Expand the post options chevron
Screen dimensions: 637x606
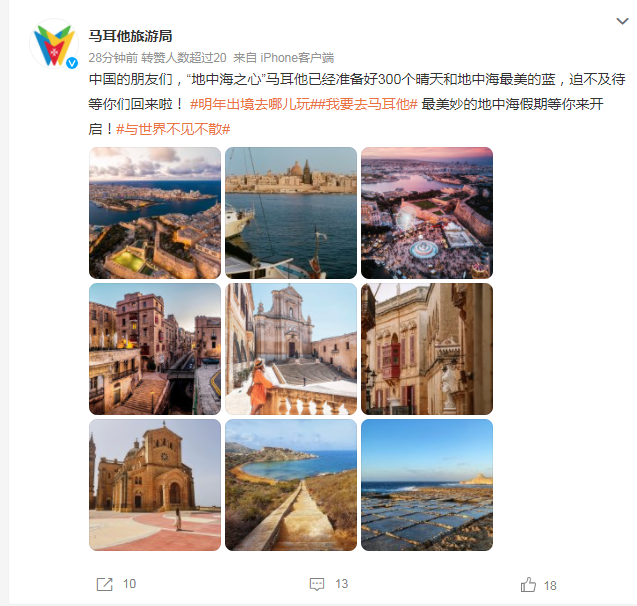coord(622,21)
